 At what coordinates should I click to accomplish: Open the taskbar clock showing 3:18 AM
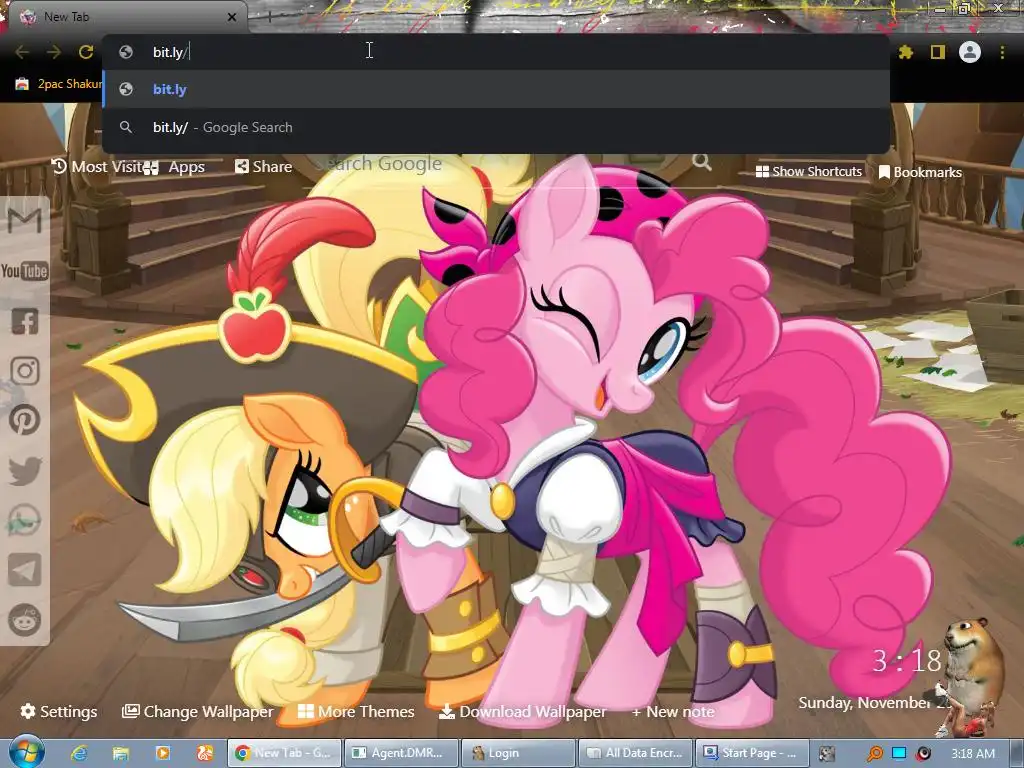pyautogui.click(x=972, y=754)
